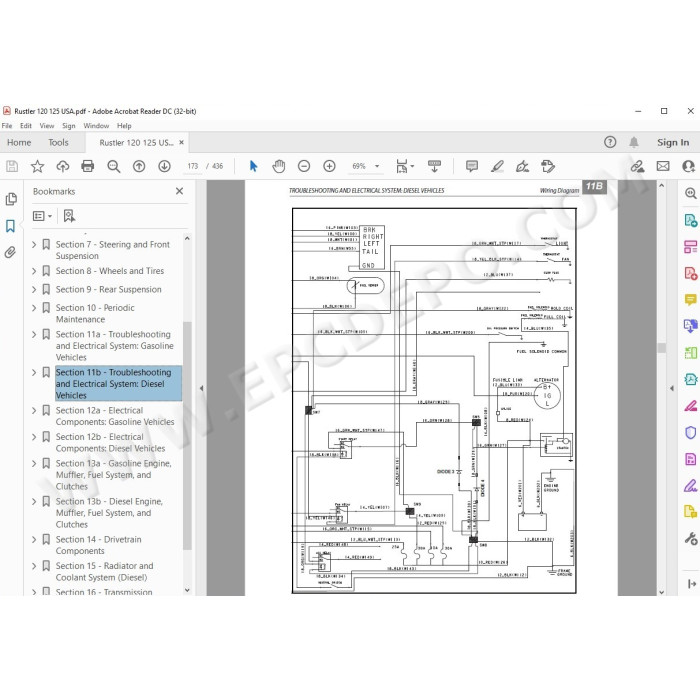
Task: Click the Zoom out minus icon
Action: click(x=304, y=166)
